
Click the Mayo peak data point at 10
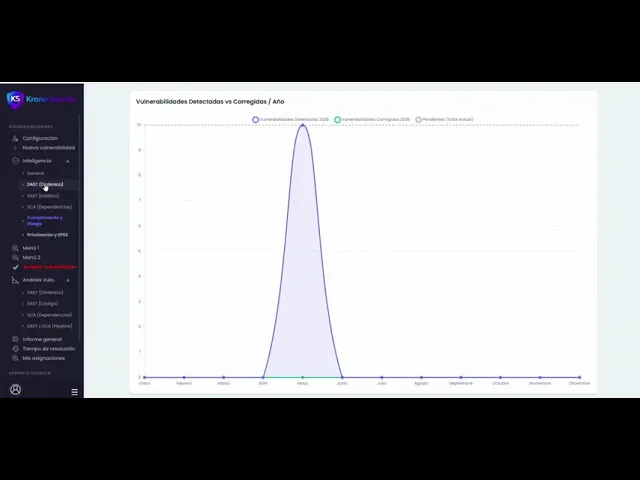tap(303, 125)
